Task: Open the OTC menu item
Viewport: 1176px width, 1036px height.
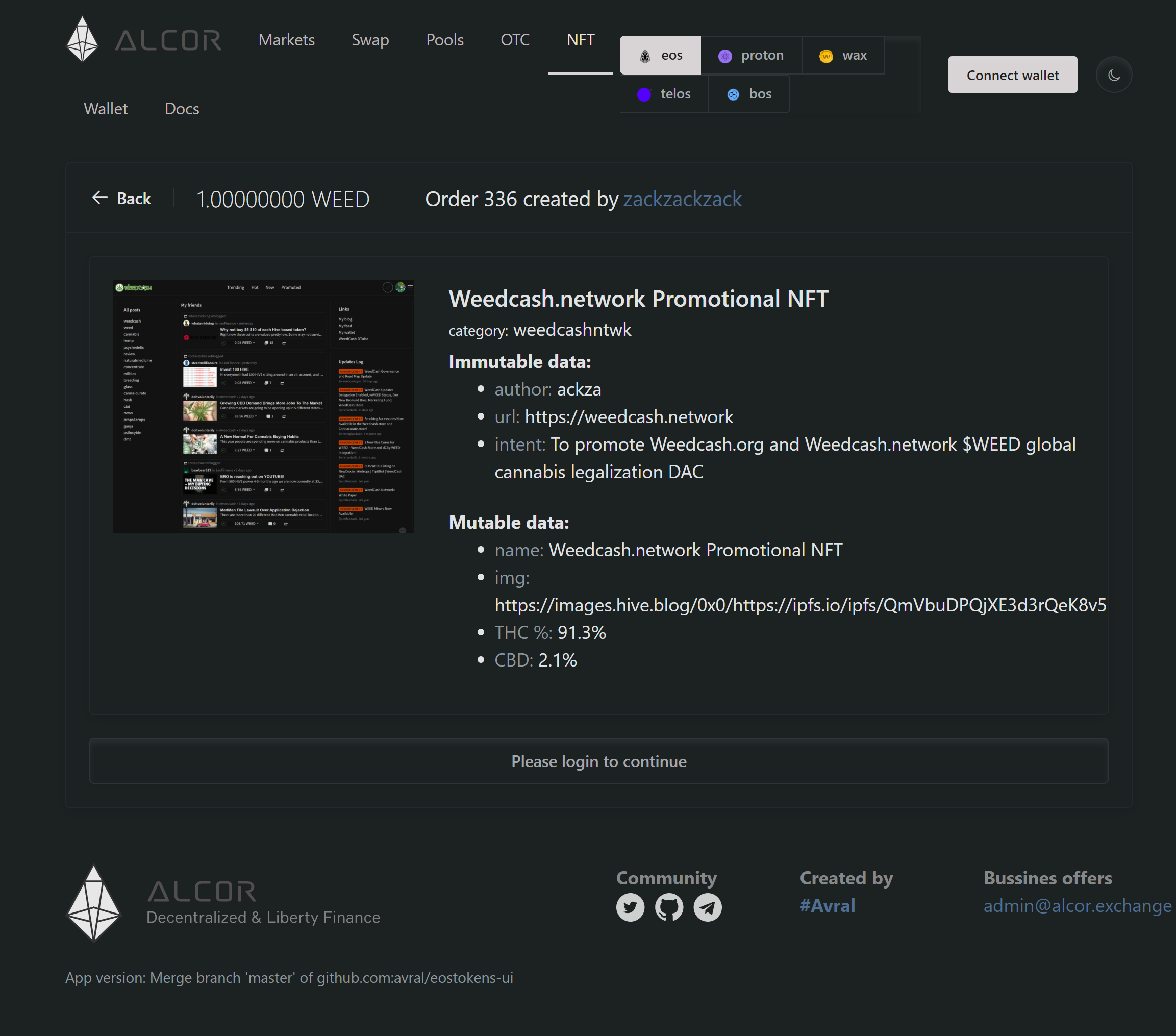Action: [515, 40]
